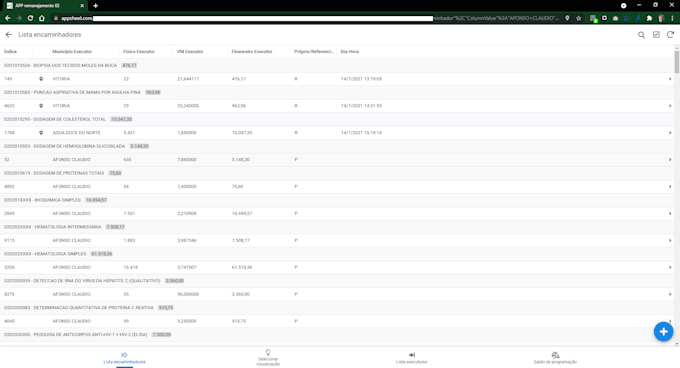Select group DETERMINACAO QUANTITATIVA DE PROTEINA C REATIVA
Screen dimensions: 680x368
pos(337,307)
